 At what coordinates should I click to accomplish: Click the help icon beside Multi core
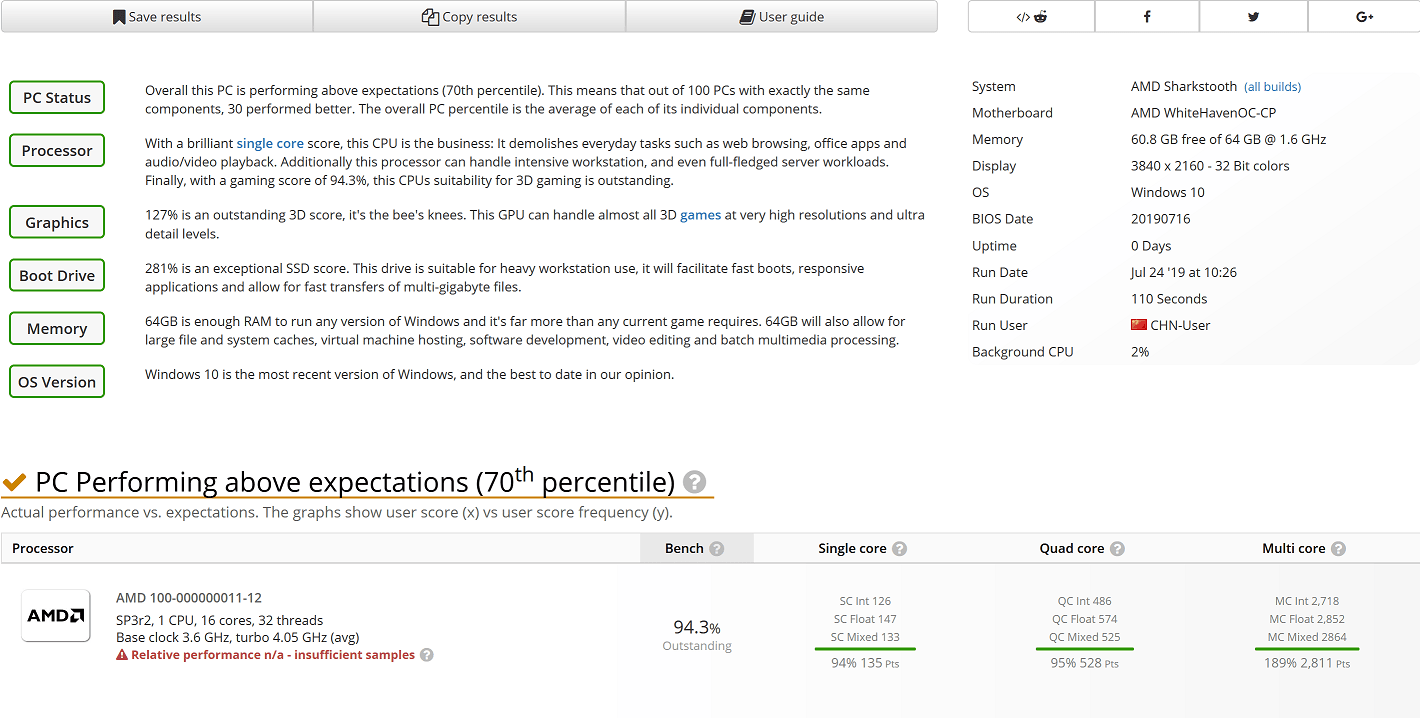[1338, 549]
